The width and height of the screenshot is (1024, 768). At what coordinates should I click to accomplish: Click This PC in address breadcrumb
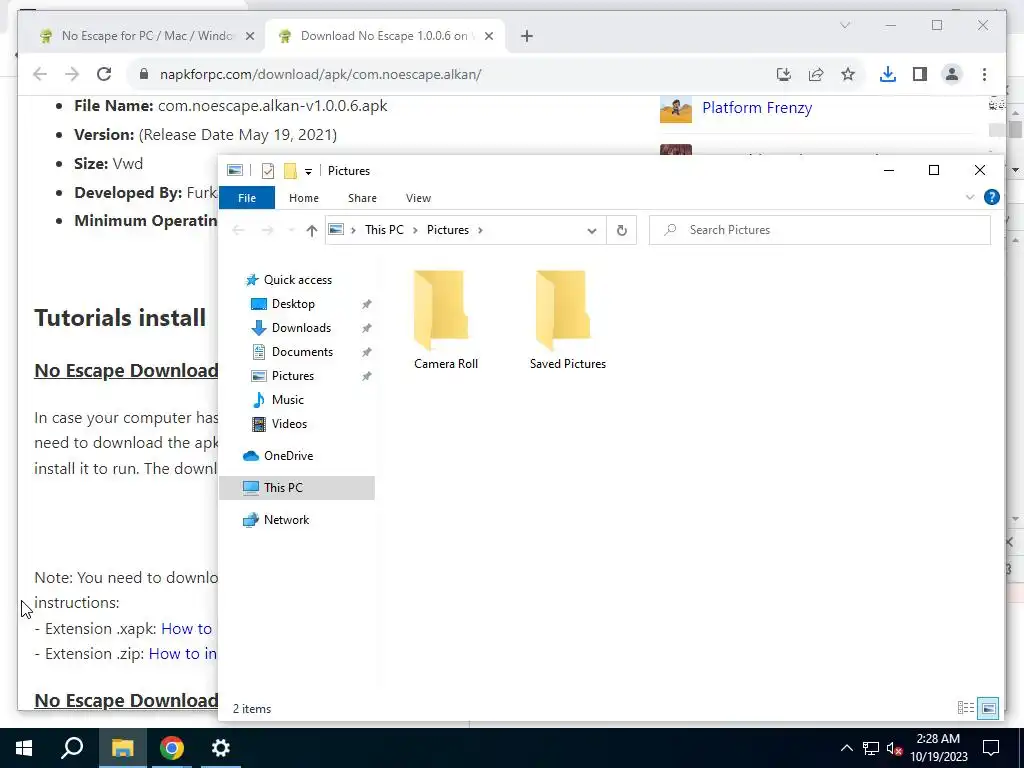pos(384,230)
